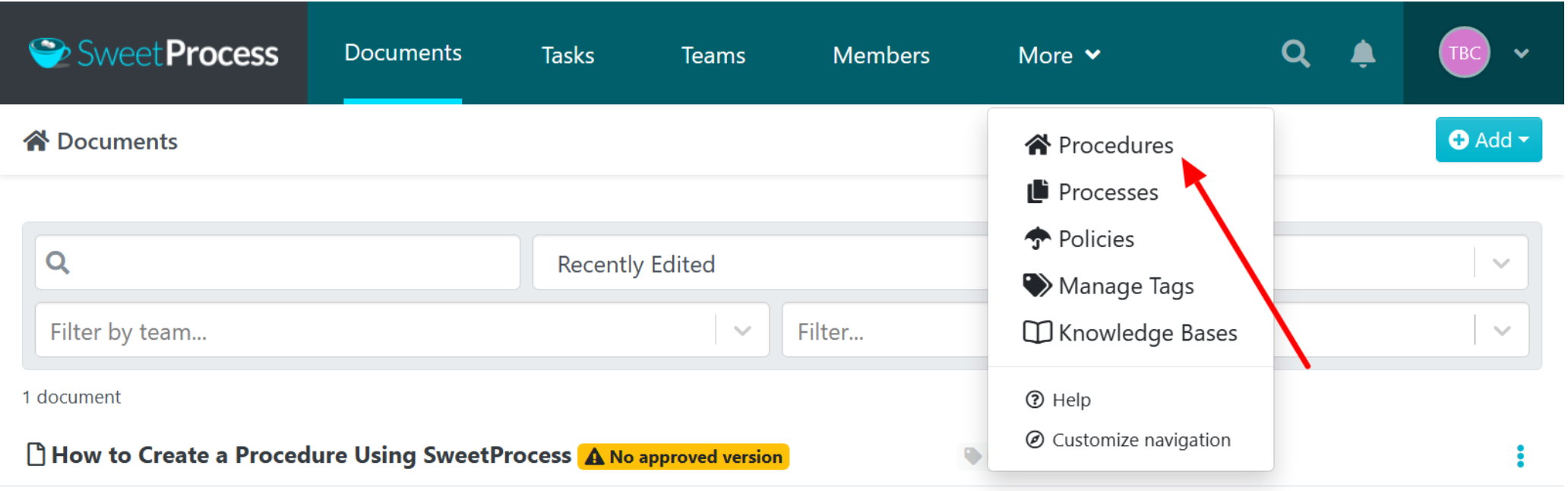
Task: Open the Filter... dropdown field
Action: (x=1155, y=330)
